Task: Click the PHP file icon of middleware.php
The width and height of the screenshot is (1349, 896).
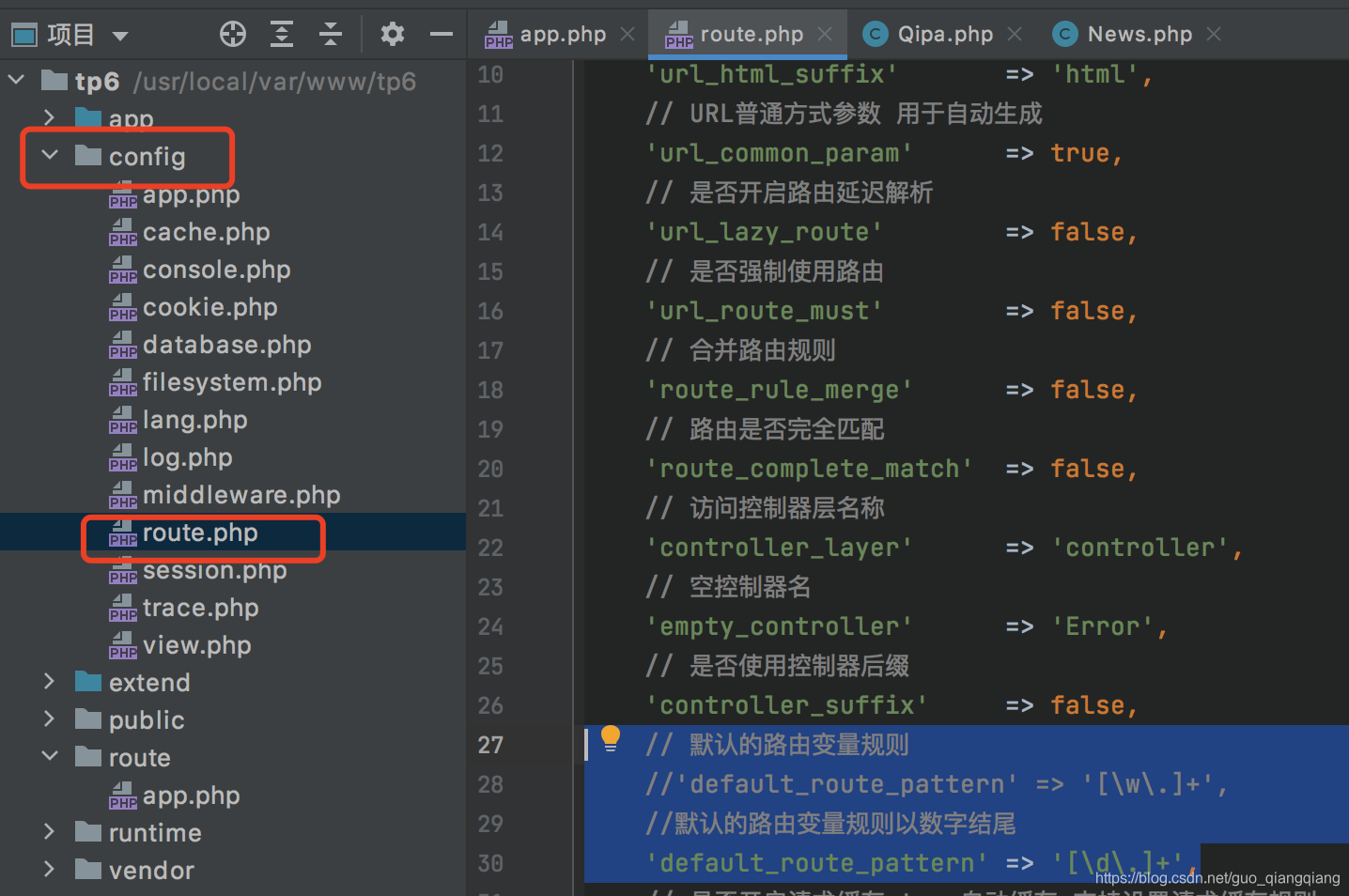Action: click(123, 495)
